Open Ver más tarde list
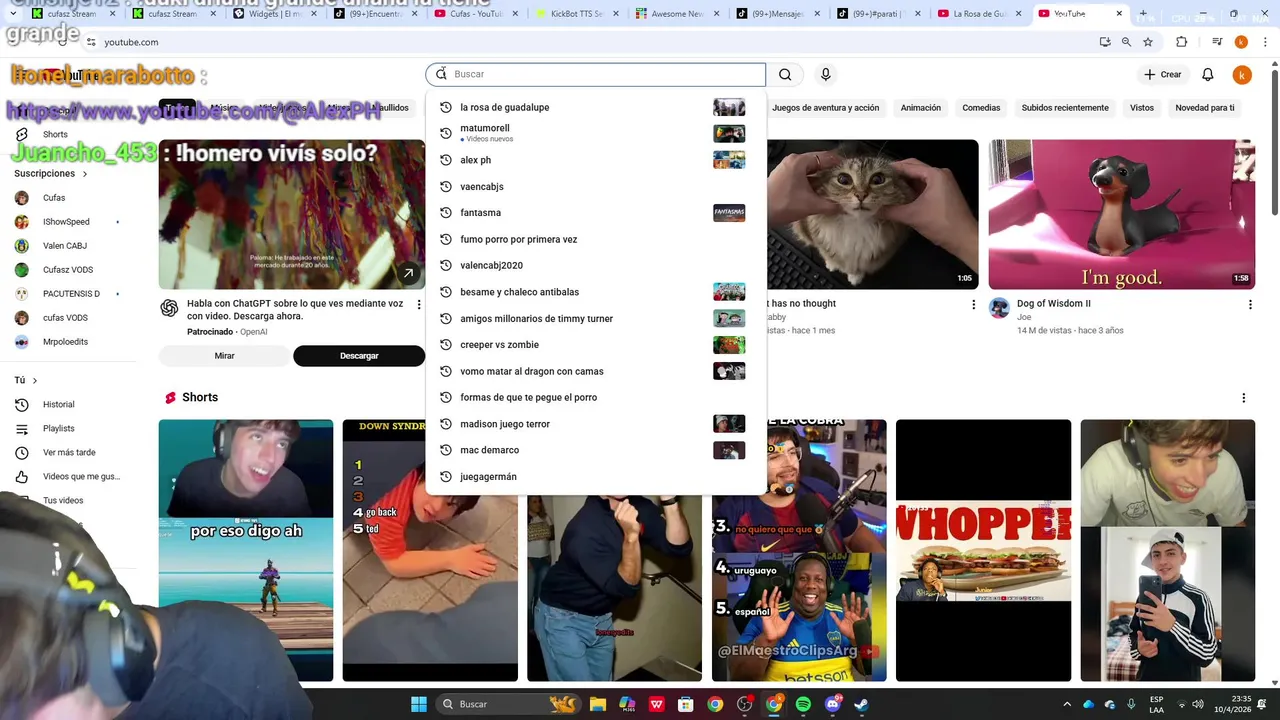Viewport: 1280px width, 720px height. coord(69,453)
